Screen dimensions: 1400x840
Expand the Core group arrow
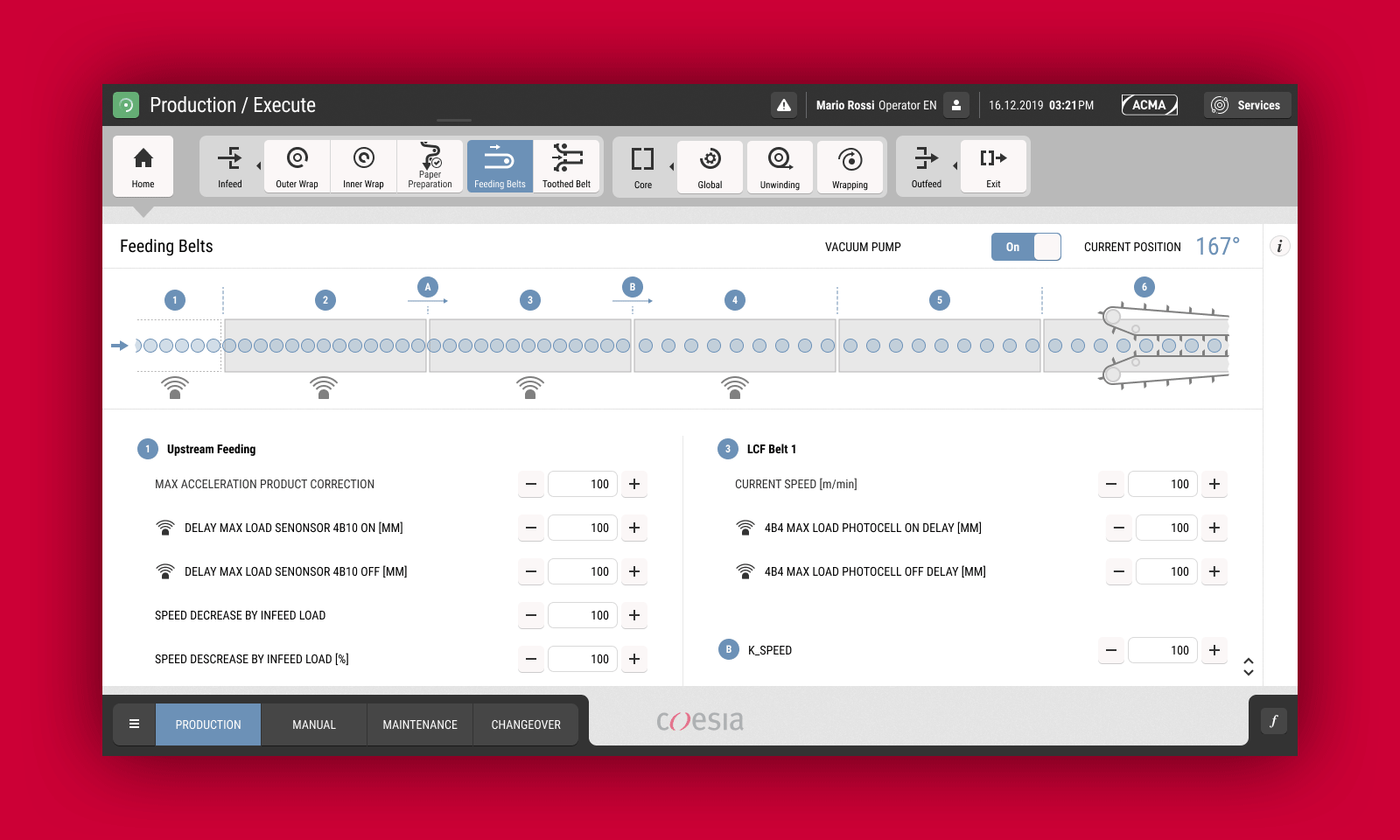(671, 166)
